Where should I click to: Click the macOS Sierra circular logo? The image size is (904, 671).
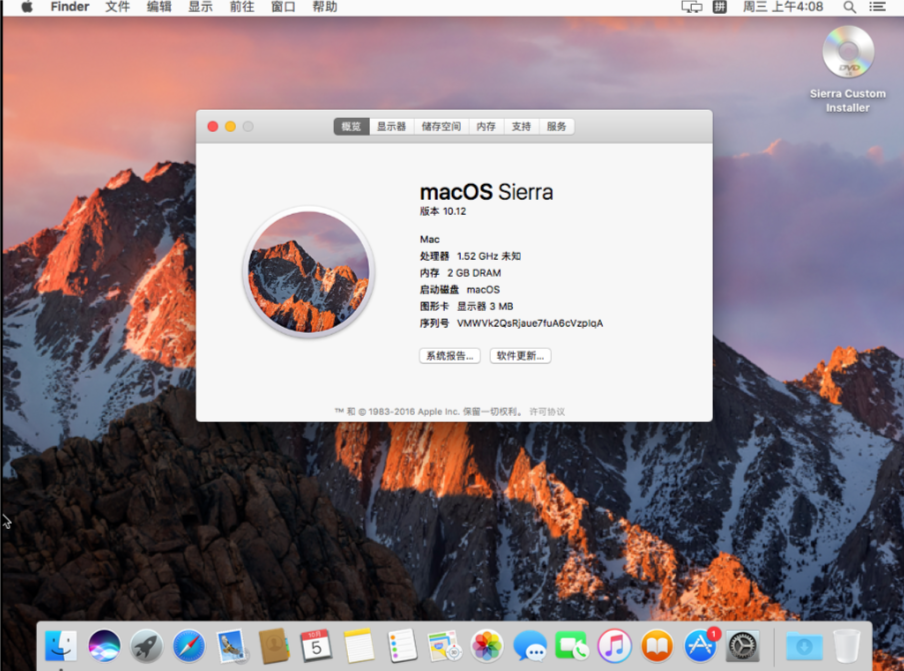(x=308, y=272)
